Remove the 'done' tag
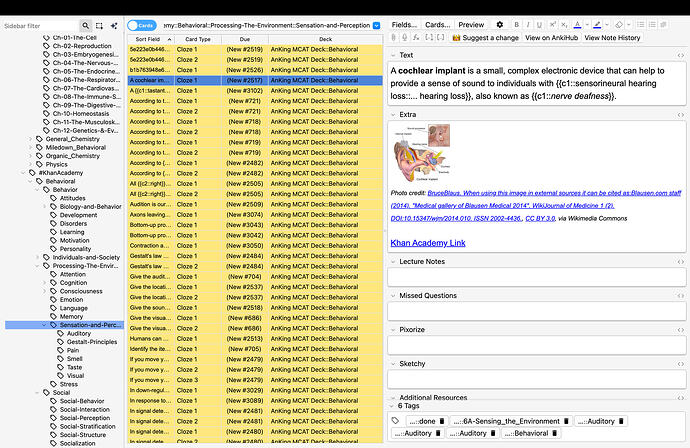This screenshot has width=690, height=448. (x=442, y=421)
